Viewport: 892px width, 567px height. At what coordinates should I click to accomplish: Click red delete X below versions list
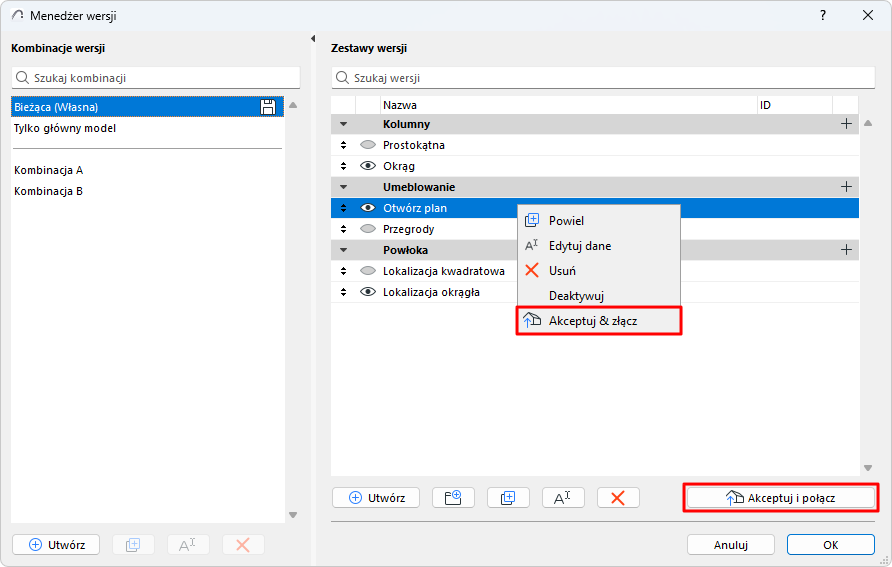pos(618,498)
